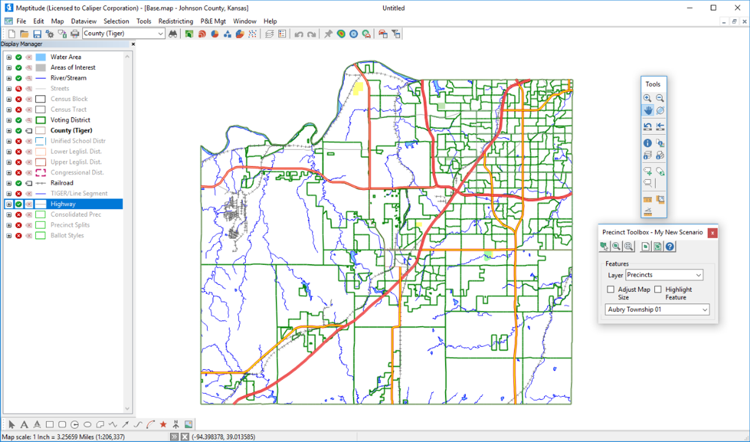Close the Precinct Toolbox window
The image size is (750, 442).
pyautogui.click(x=712, y=232)
